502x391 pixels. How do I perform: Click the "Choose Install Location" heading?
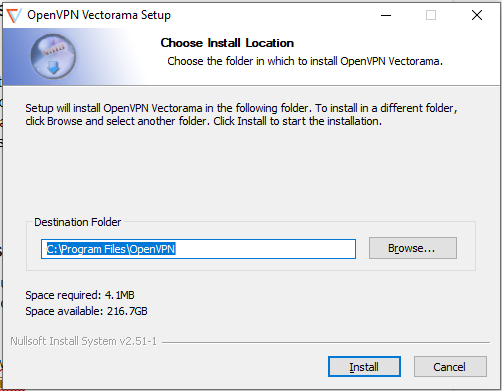[x=227, y=43]
